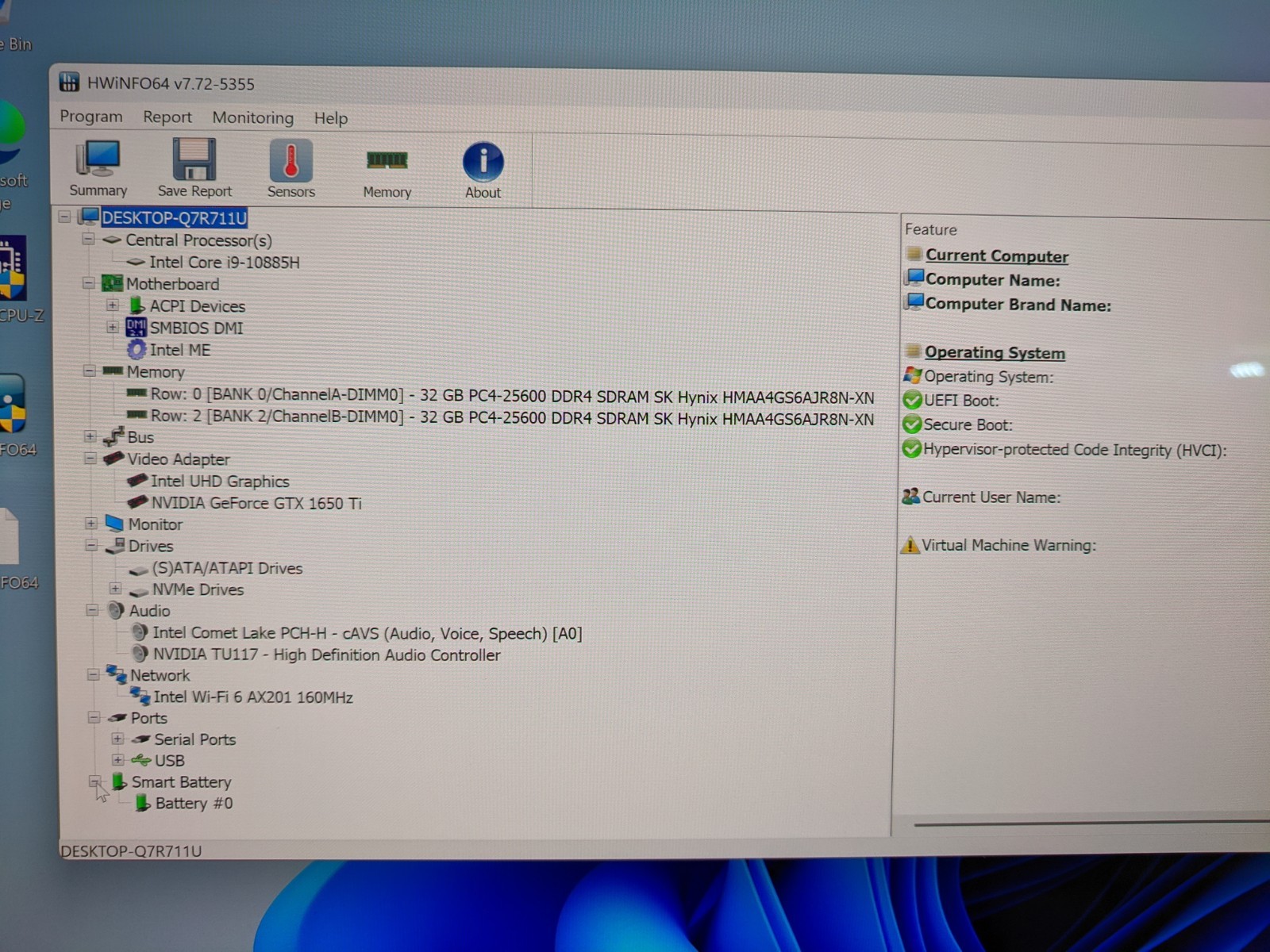Select Intel Wi-Fi 6 AX201 160MHz

(253, 697)
